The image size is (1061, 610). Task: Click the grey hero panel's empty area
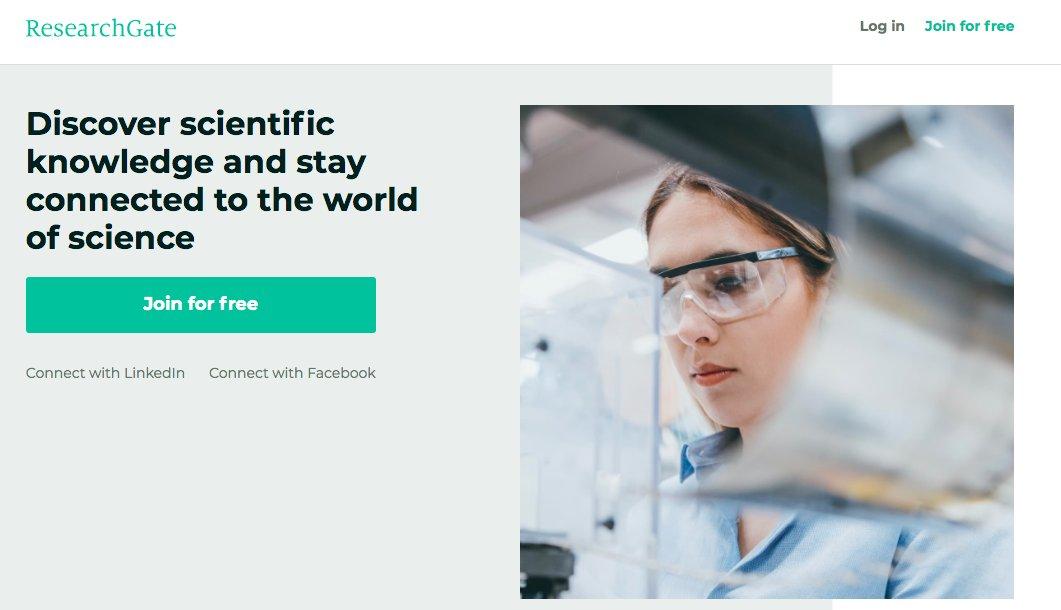tap(257, 494)
